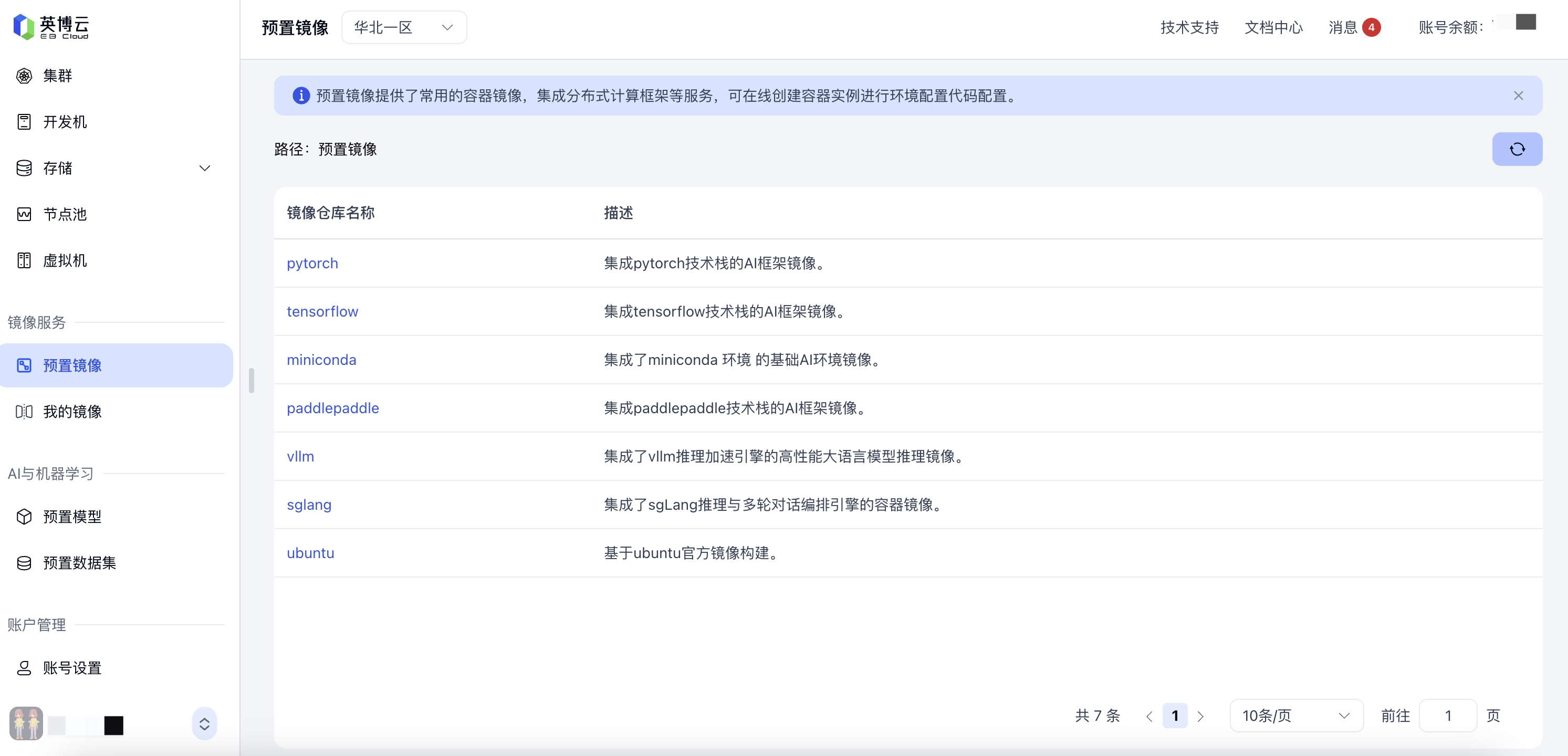Dismiss the blue info banner
The width and height of the screenshot is (1568, 756).
1518,96
